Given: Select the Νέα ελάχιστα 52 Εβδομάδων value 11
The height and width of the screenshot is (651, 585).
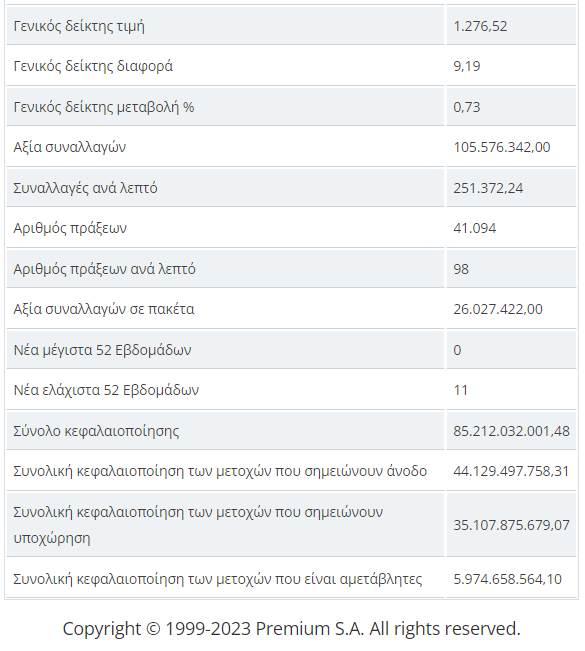Looking at the screenshot, I should [x=460, y=390].
